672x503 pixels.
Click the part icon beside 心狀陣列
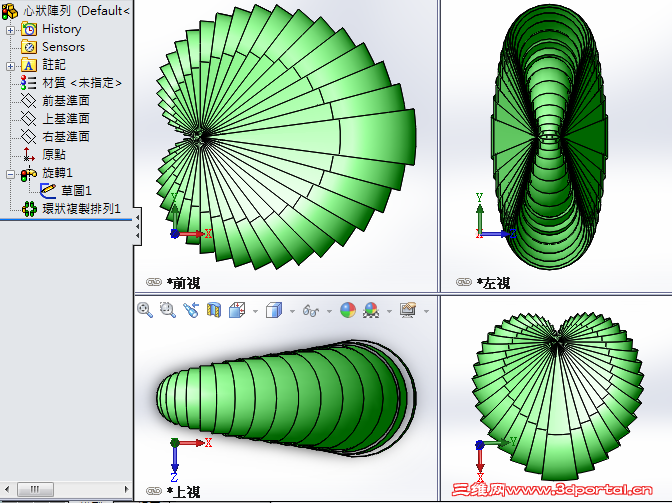10,11
